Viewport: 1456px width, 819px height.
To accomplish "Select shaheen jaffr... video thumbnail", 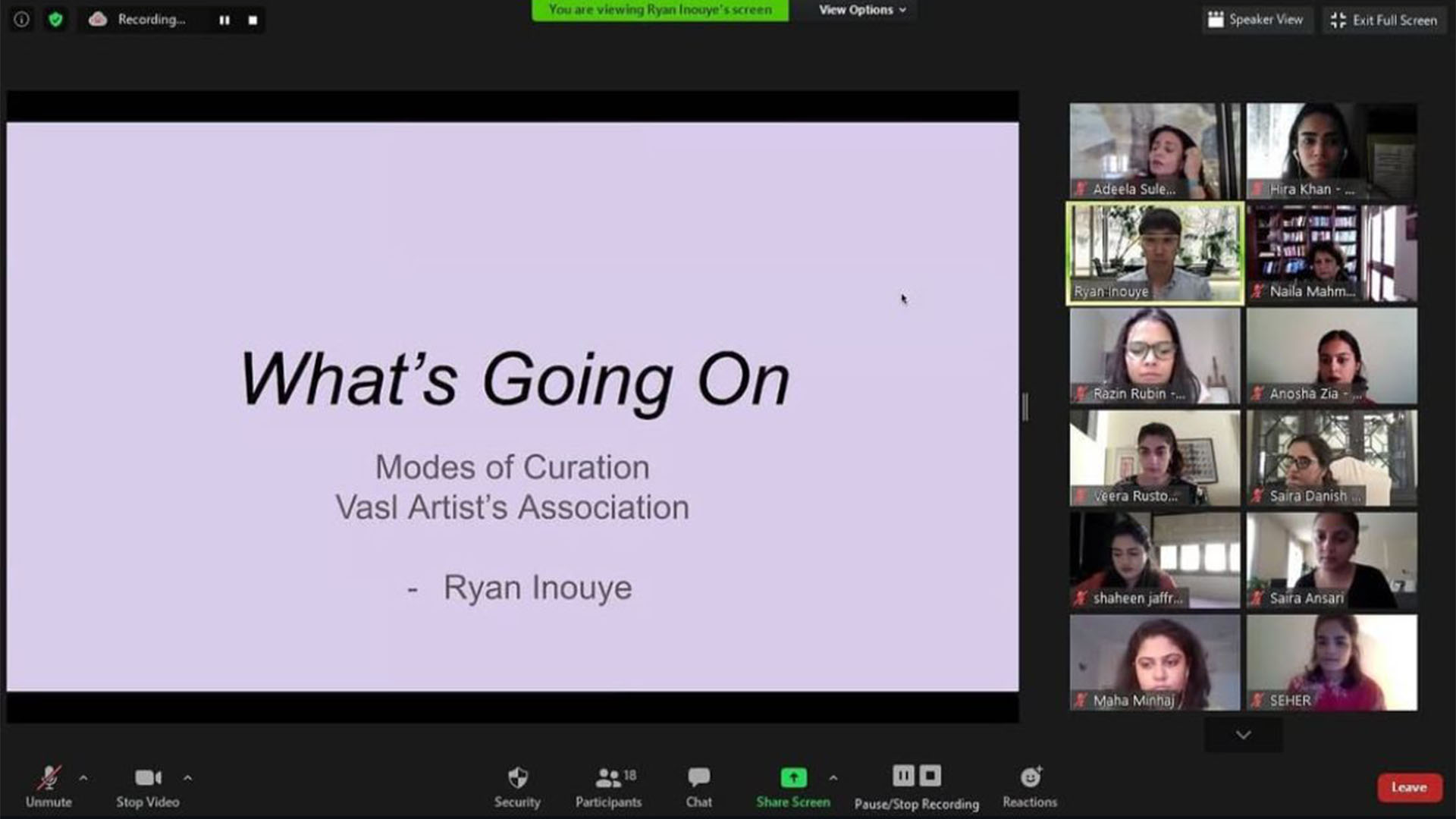I will click(x=1155, y=560).
